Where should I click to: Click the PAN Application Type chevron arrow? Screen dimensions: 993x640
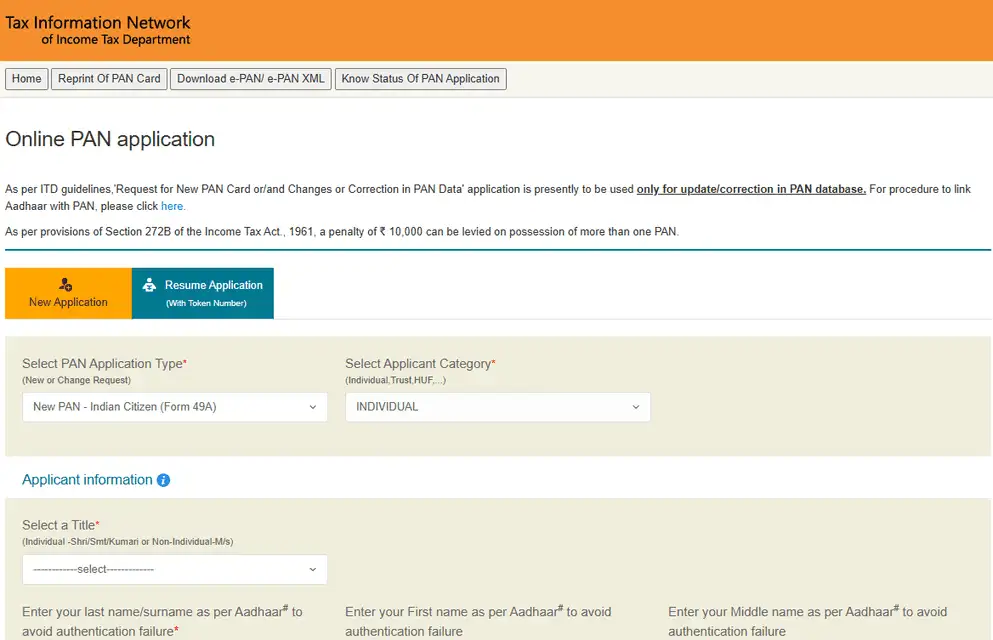312,407
